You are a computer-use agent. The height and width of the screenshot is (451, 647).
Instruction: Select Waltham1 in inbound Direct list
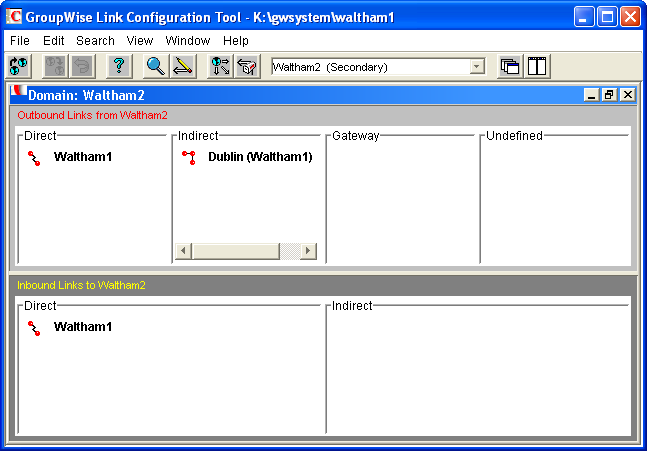click(x=83, y=327)
